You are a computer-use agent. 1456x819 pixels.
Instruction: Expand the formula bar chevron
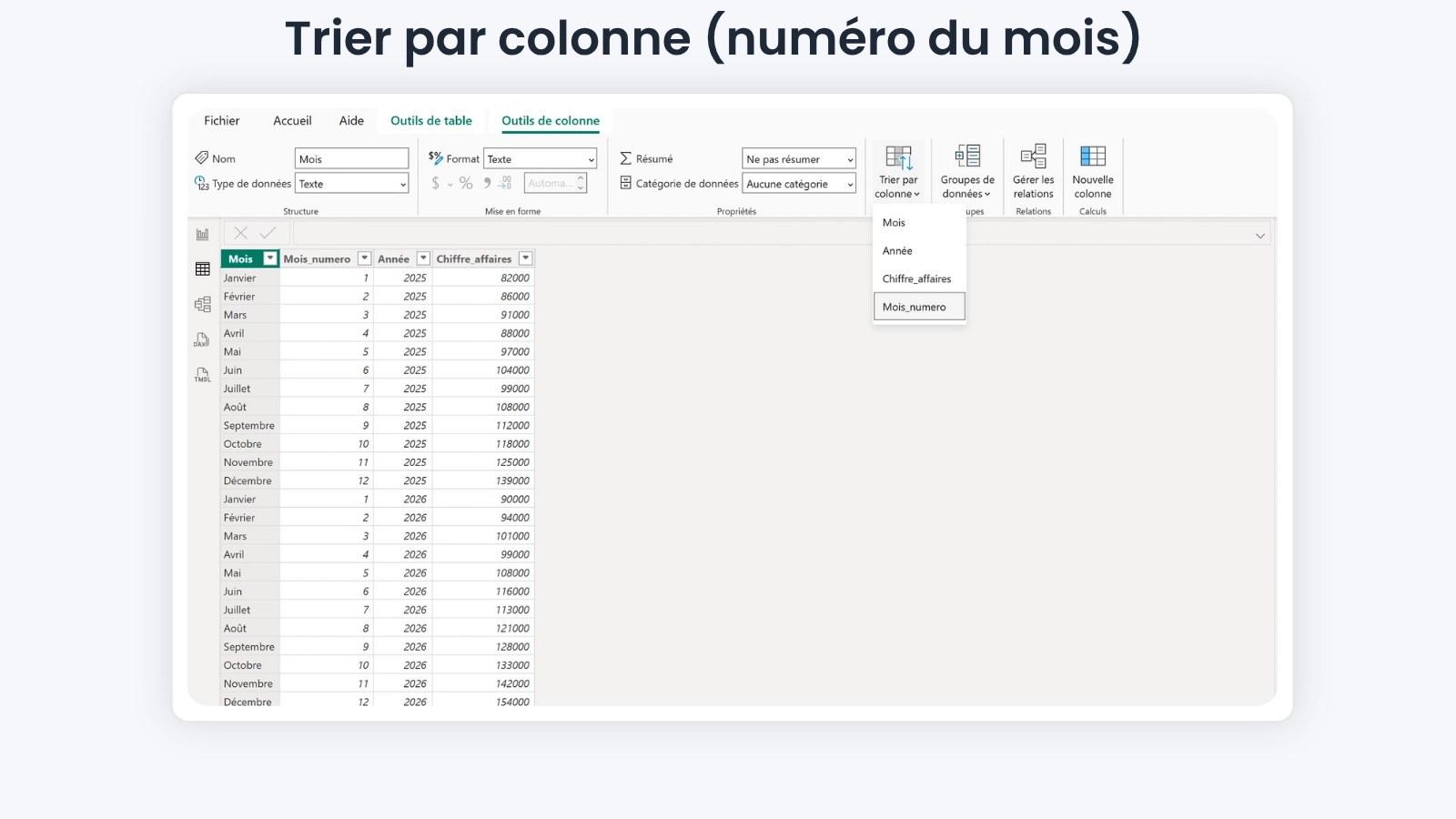pos(1260,236)
